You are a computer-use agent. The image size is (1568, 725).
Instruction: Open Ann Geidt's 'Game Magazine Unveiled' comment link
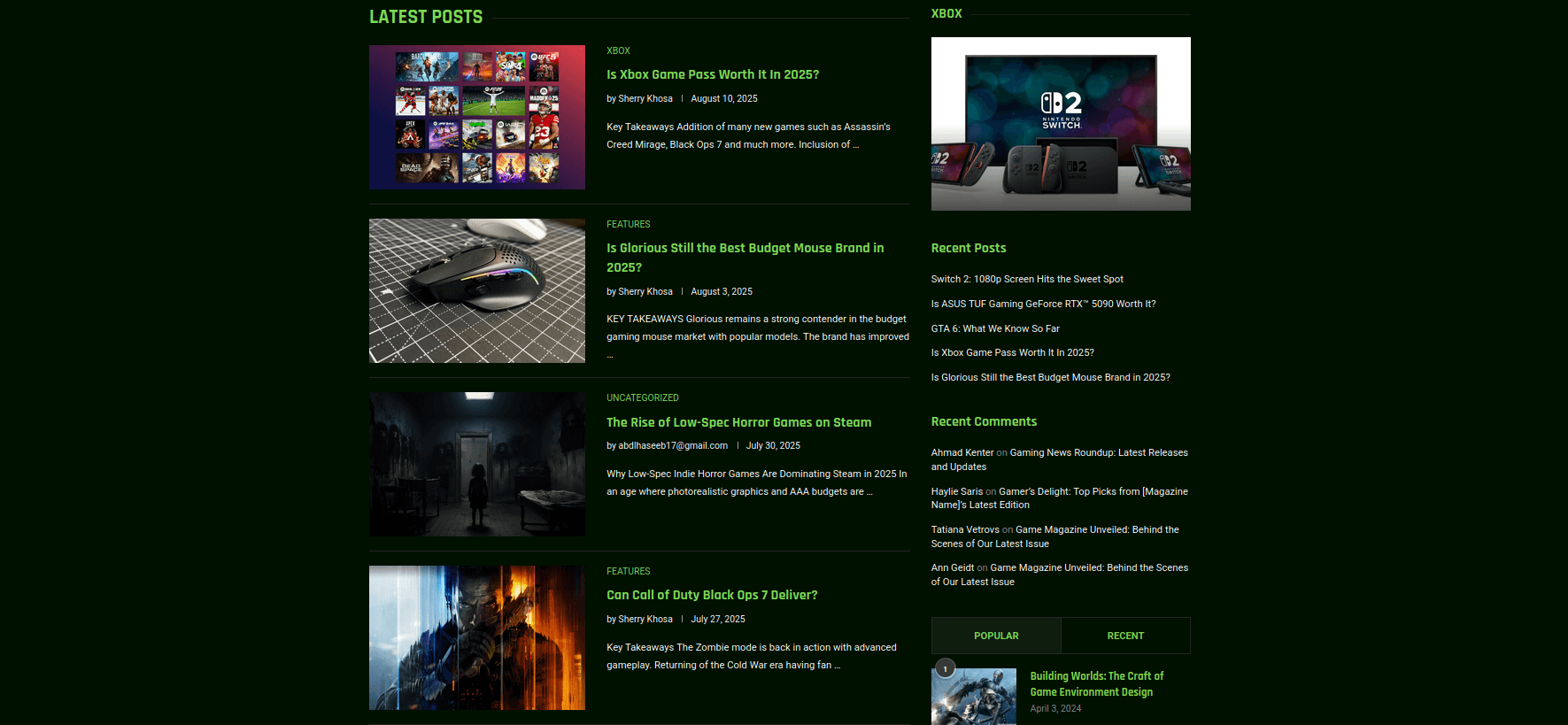[x=1060, y=575]
